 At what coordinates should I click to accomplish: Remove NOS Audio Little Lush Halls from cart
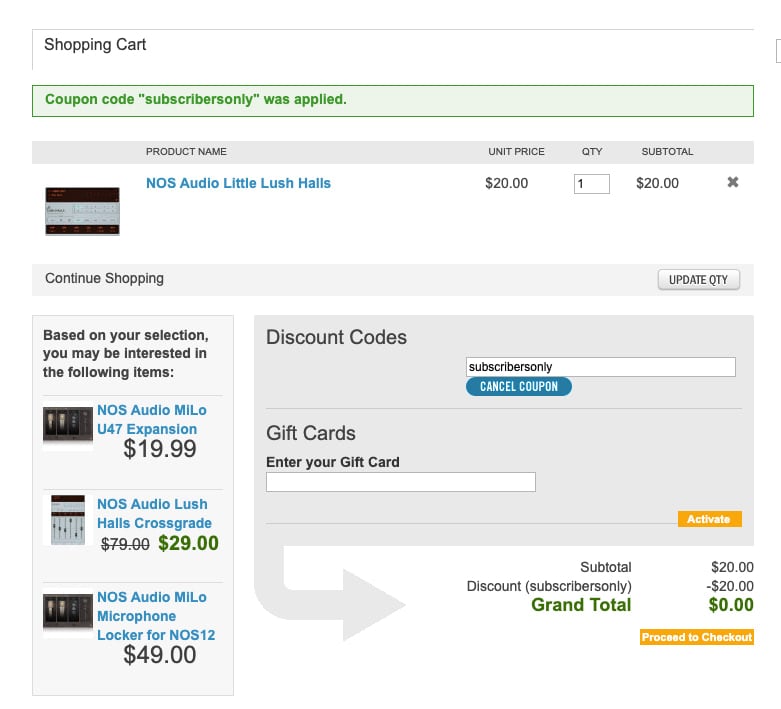coord(732,182)
